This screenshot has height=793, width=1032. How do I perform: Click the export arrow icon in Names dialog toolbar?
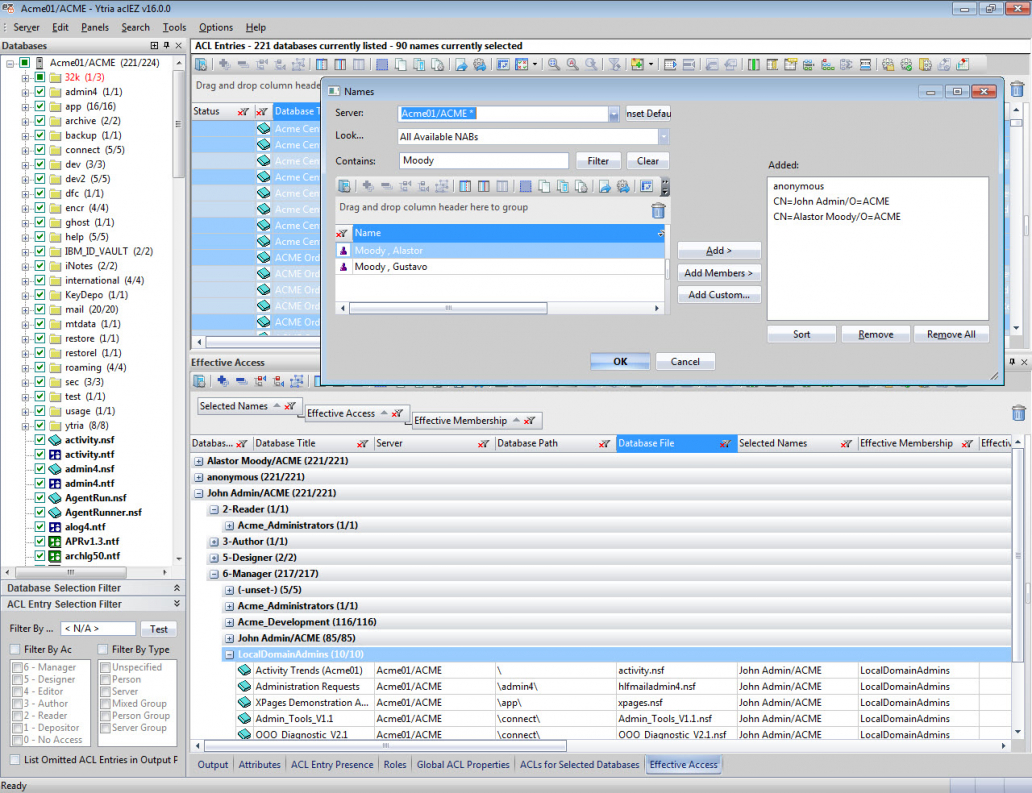point(604,187)
